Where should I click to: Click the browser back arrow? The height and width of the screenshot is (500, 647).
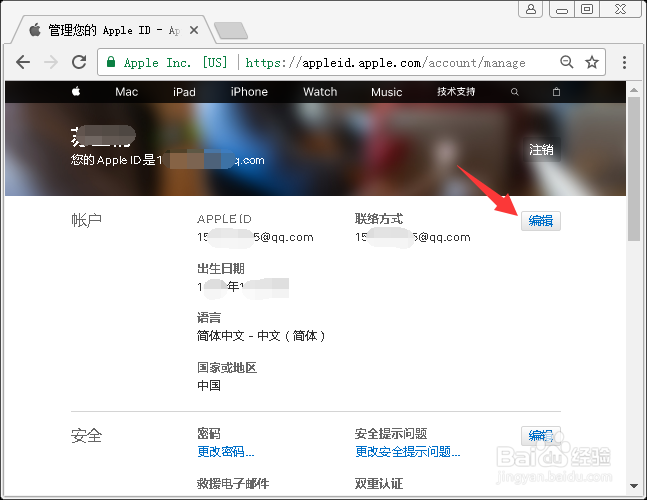(23, 62)
